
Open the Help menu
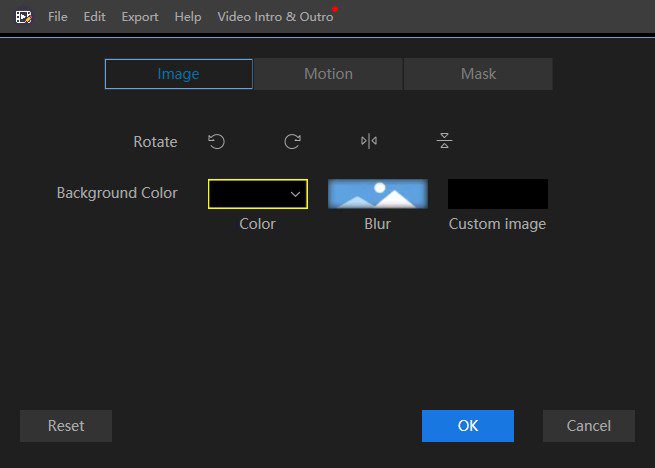(187, 17)
